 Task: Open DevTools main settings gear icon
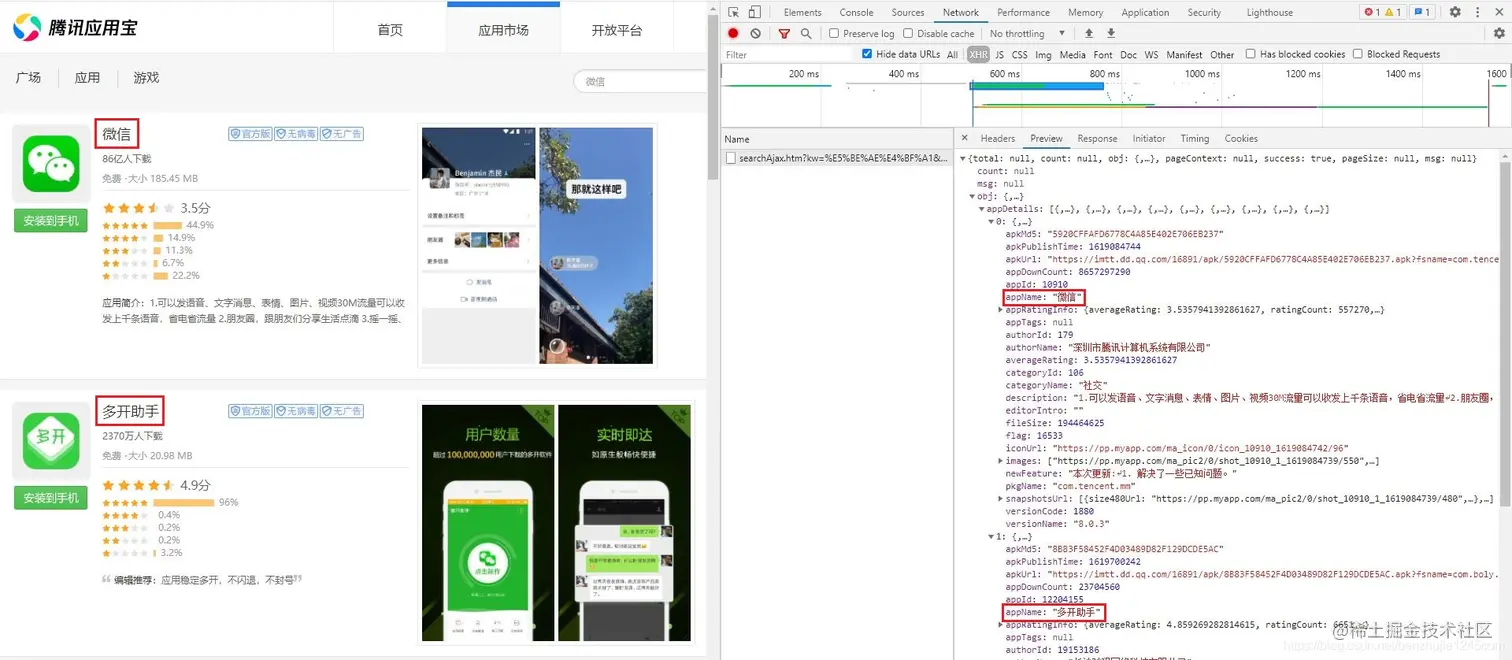click(1455, 12)
